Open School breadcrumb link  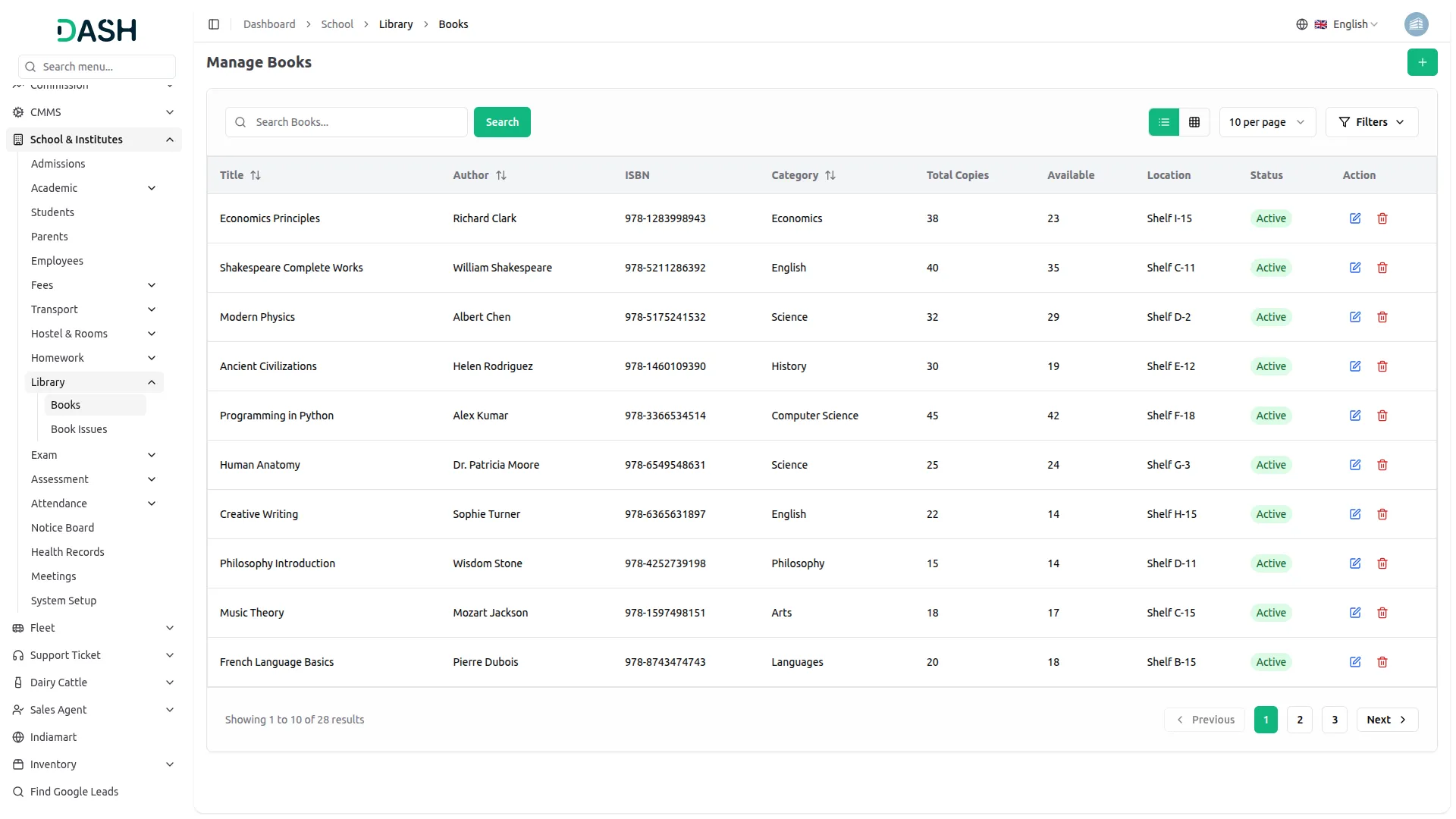pyautogui.click(x=337, y=24)
